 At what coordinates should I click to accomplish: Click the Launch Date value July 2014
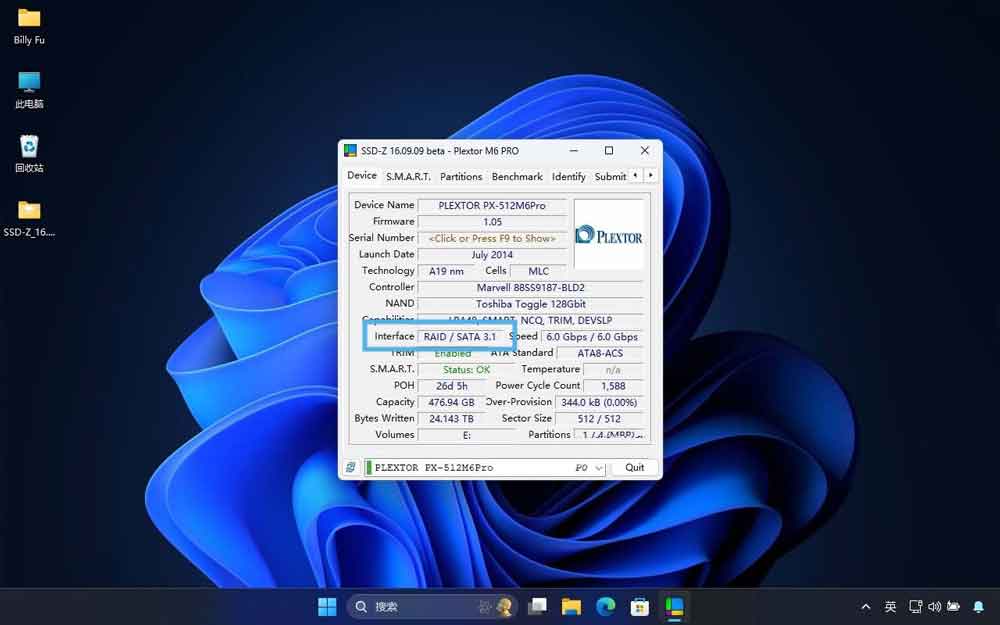(492, 254)
